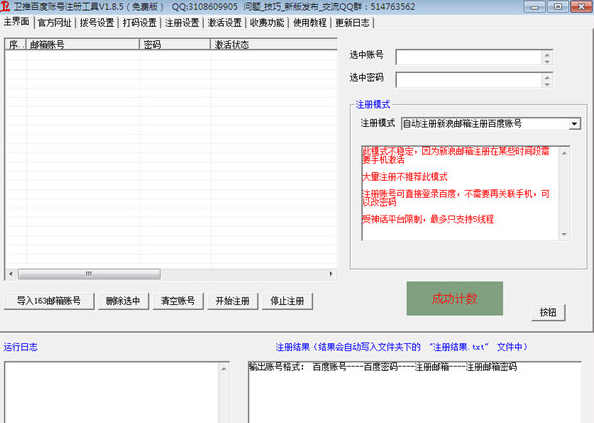This screenshot has height=423, width=594.
Task: Maximize the window
Action: pos(558,6)
